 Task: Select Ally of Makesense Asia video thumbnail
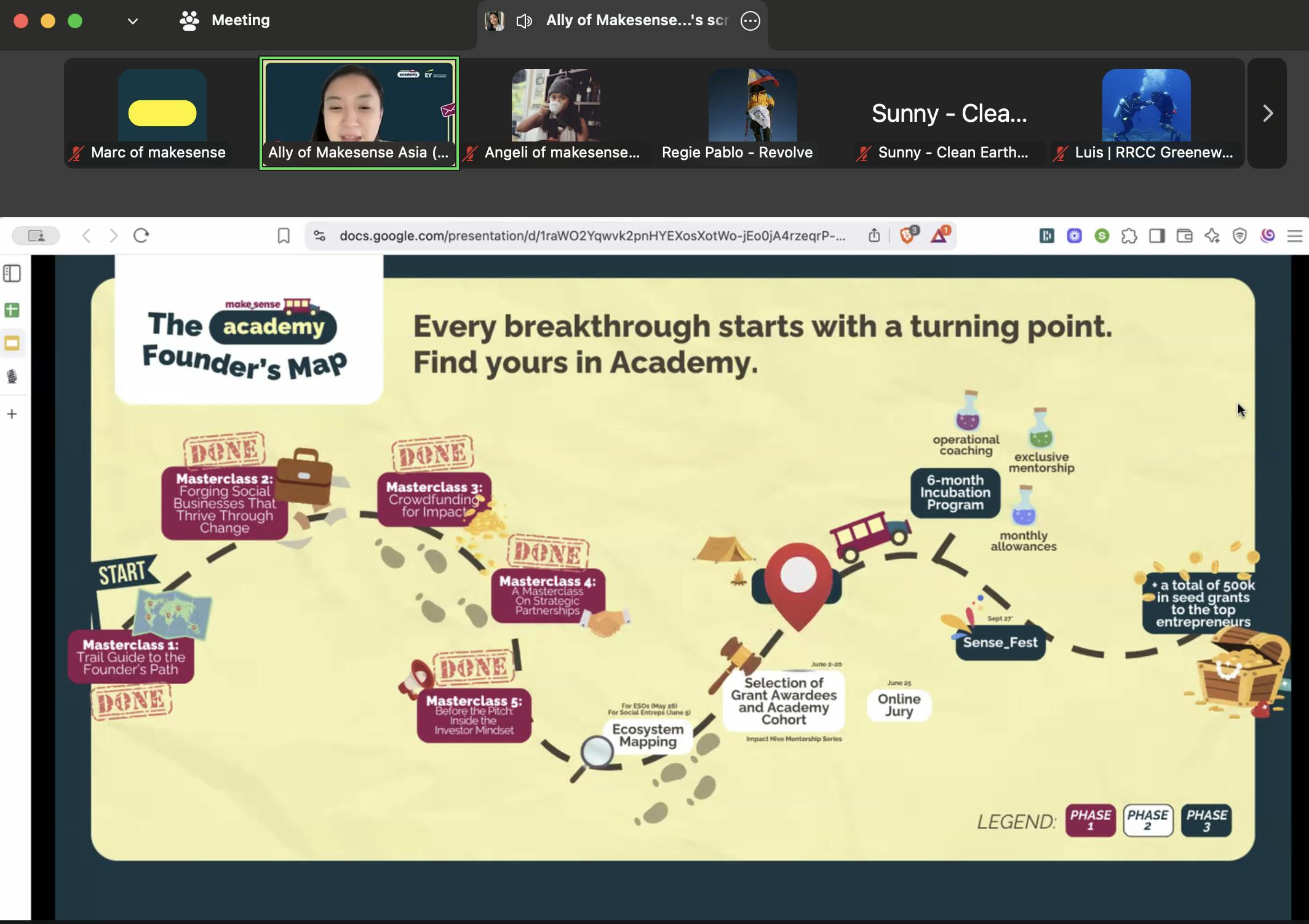point(359,113)
